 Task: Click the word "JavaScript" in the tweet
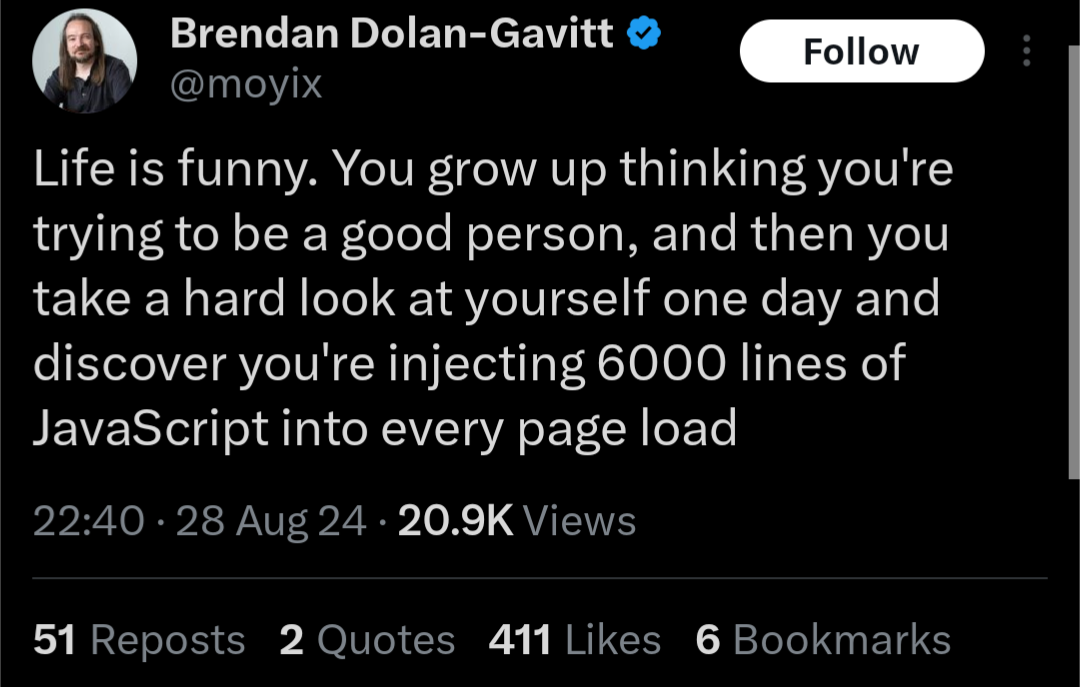pyautogui.click(x=151, y=428)
